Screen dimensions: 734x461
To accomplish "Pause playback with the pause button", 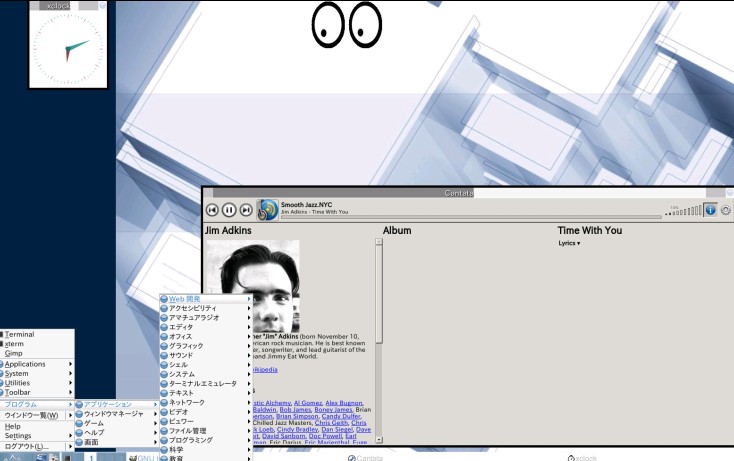I will (229, 210).
